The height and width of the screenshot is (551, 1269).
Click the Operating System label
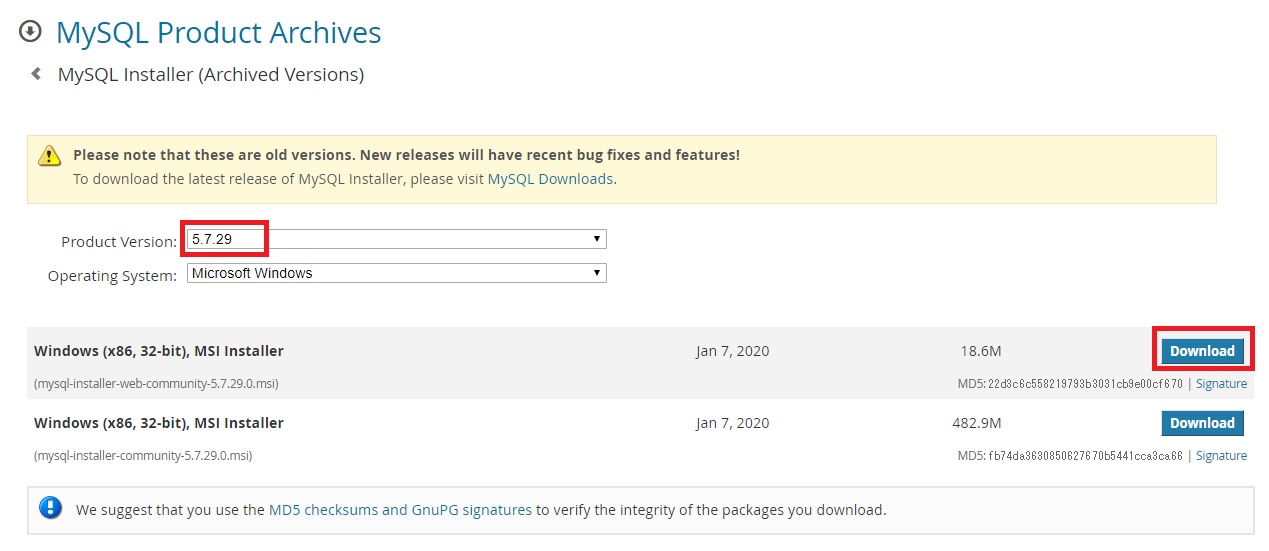(x=112, y=275)
